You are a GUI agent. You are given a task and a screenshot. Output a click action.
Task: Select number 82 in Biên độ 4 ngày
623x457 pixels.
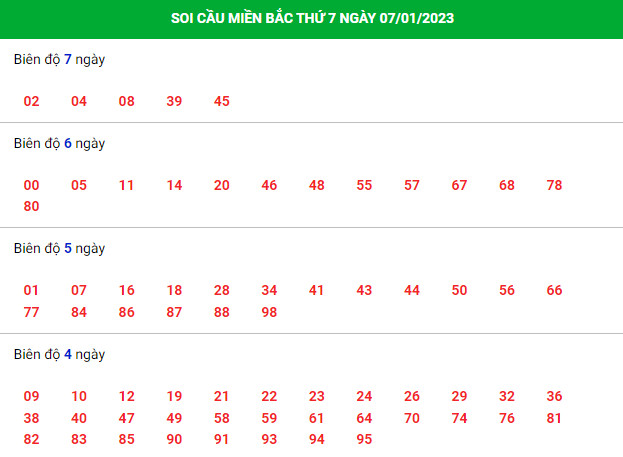point(31,439)
